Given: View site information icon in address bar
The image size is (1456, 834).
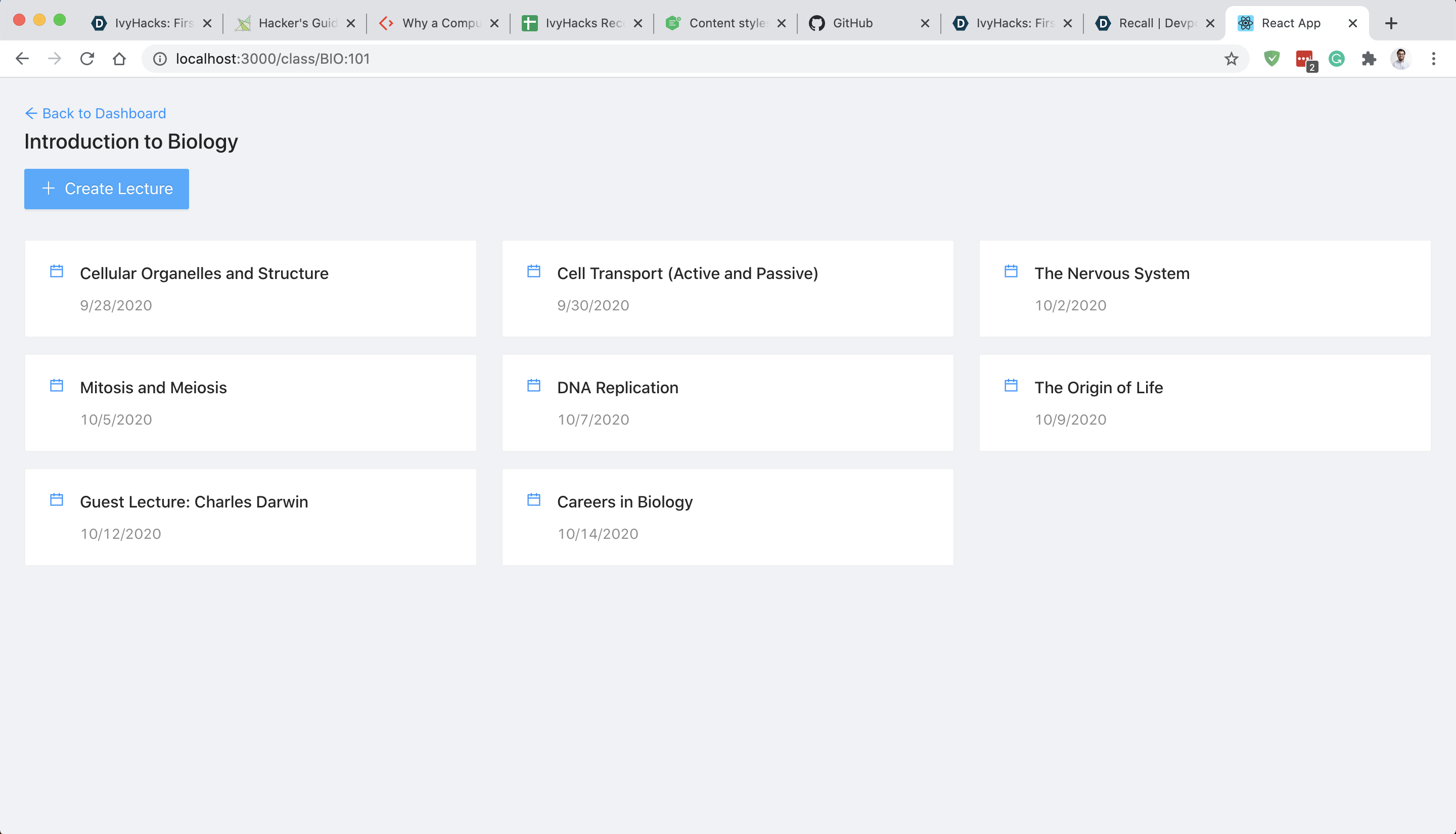Looking at the screenshot, I should (x=160, y=59).
